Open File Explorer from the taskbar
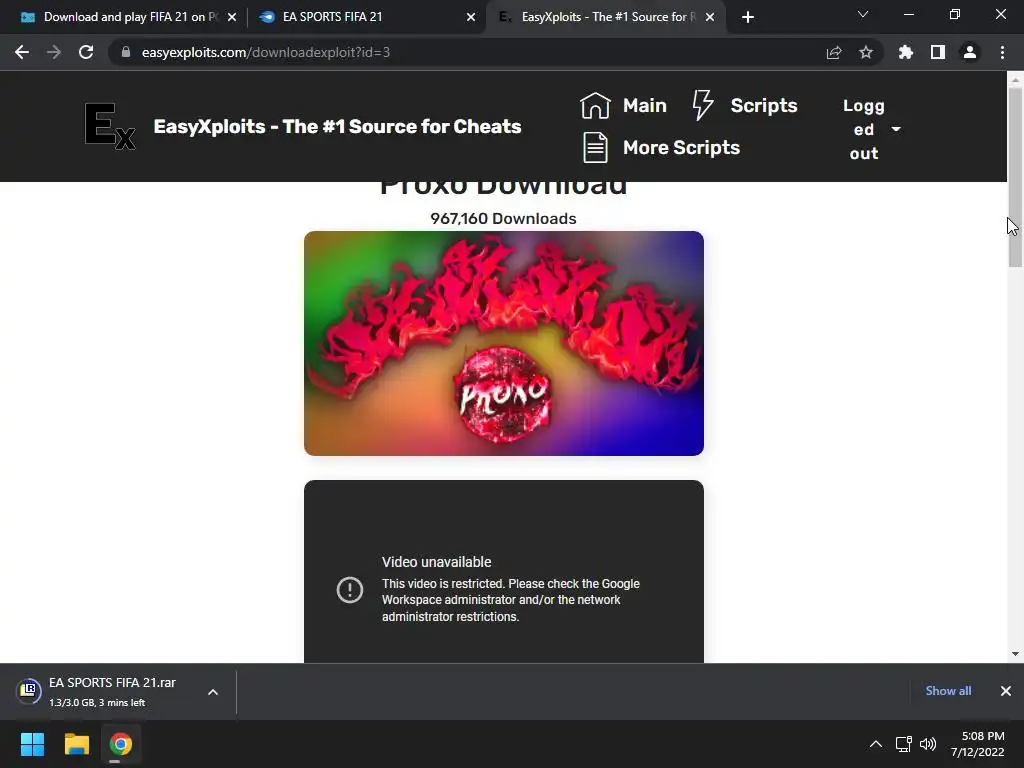 [76, 744]
